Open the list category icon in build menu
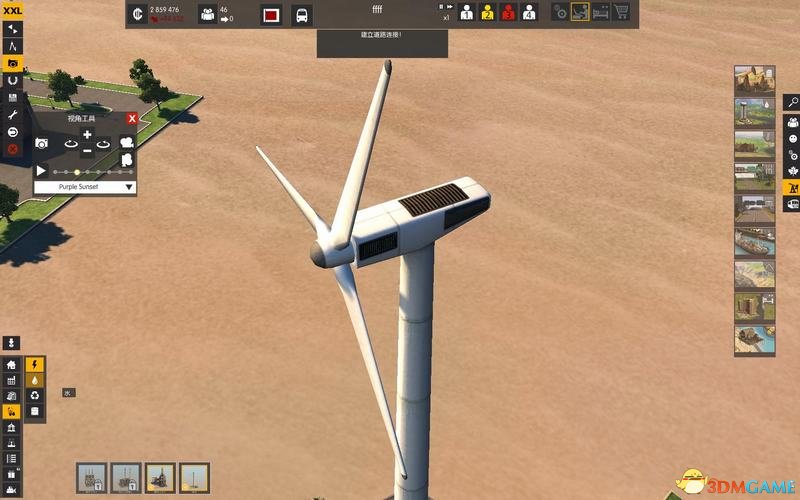The width and height of the screenshot is (800, 500). (x=11, y=459)
